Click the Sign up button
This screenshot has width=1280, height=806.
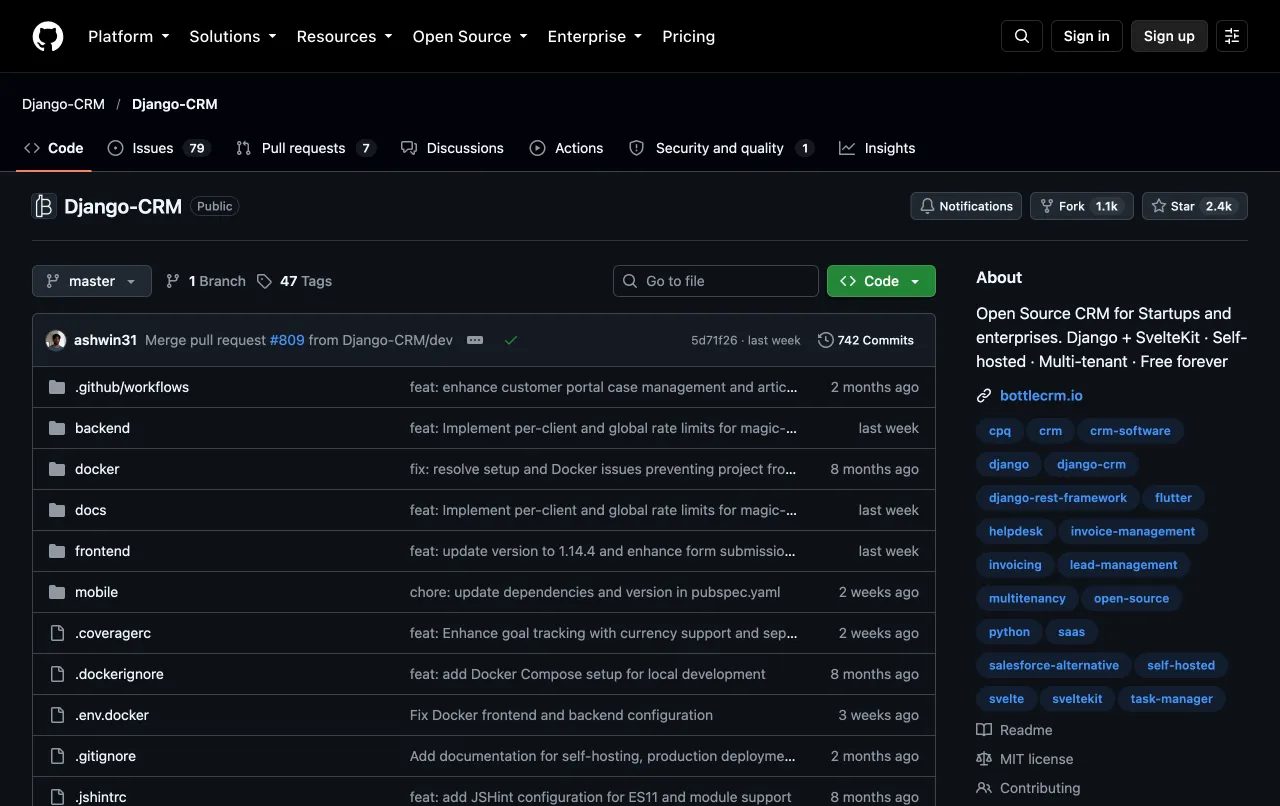(x=1169, y=36)
